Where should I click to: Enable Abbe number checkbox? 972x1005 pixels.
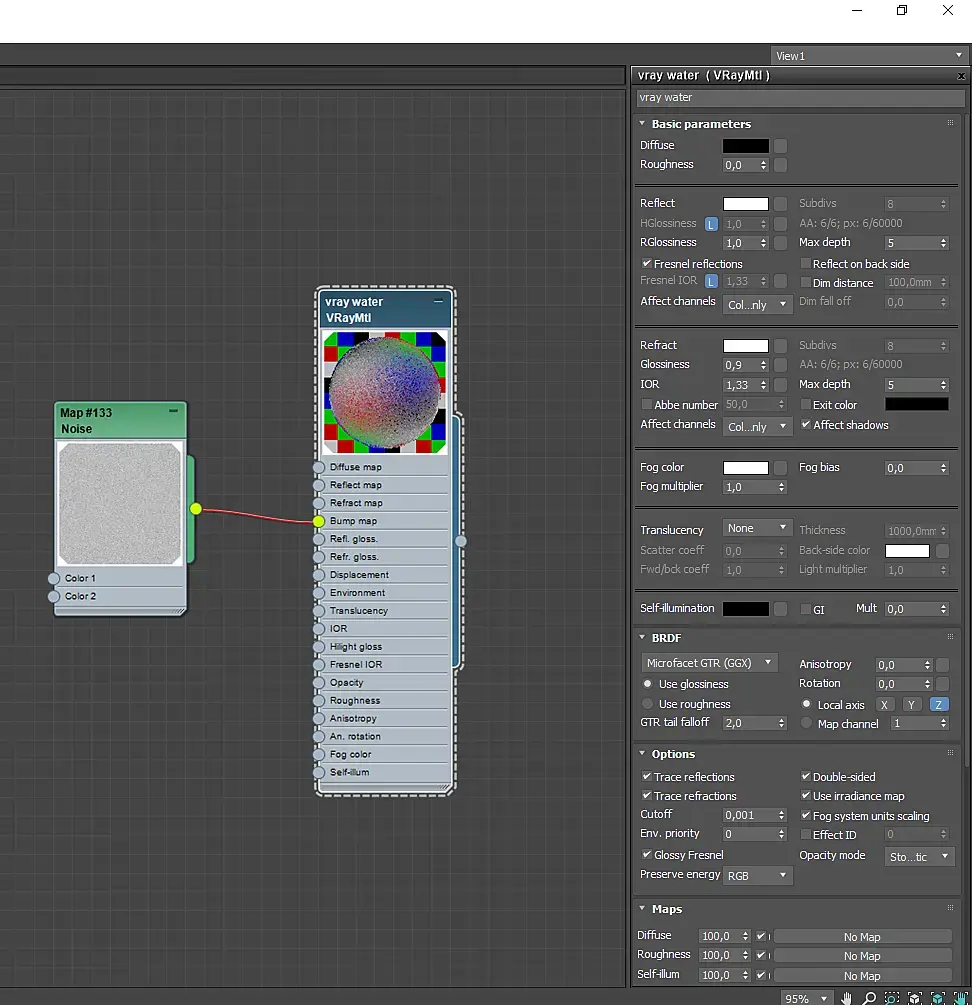pos(647,404)
